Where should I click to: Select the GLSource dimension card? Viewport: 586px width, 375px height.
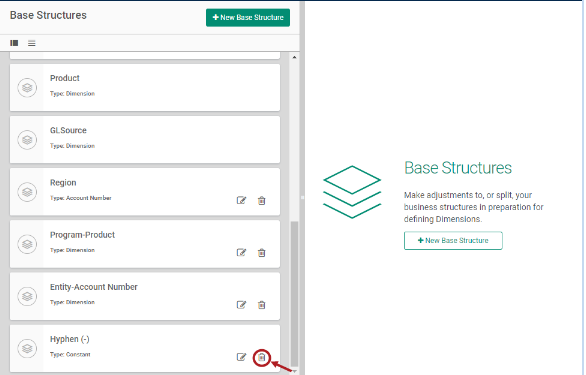pyautogui.click(x=145, y=139)
